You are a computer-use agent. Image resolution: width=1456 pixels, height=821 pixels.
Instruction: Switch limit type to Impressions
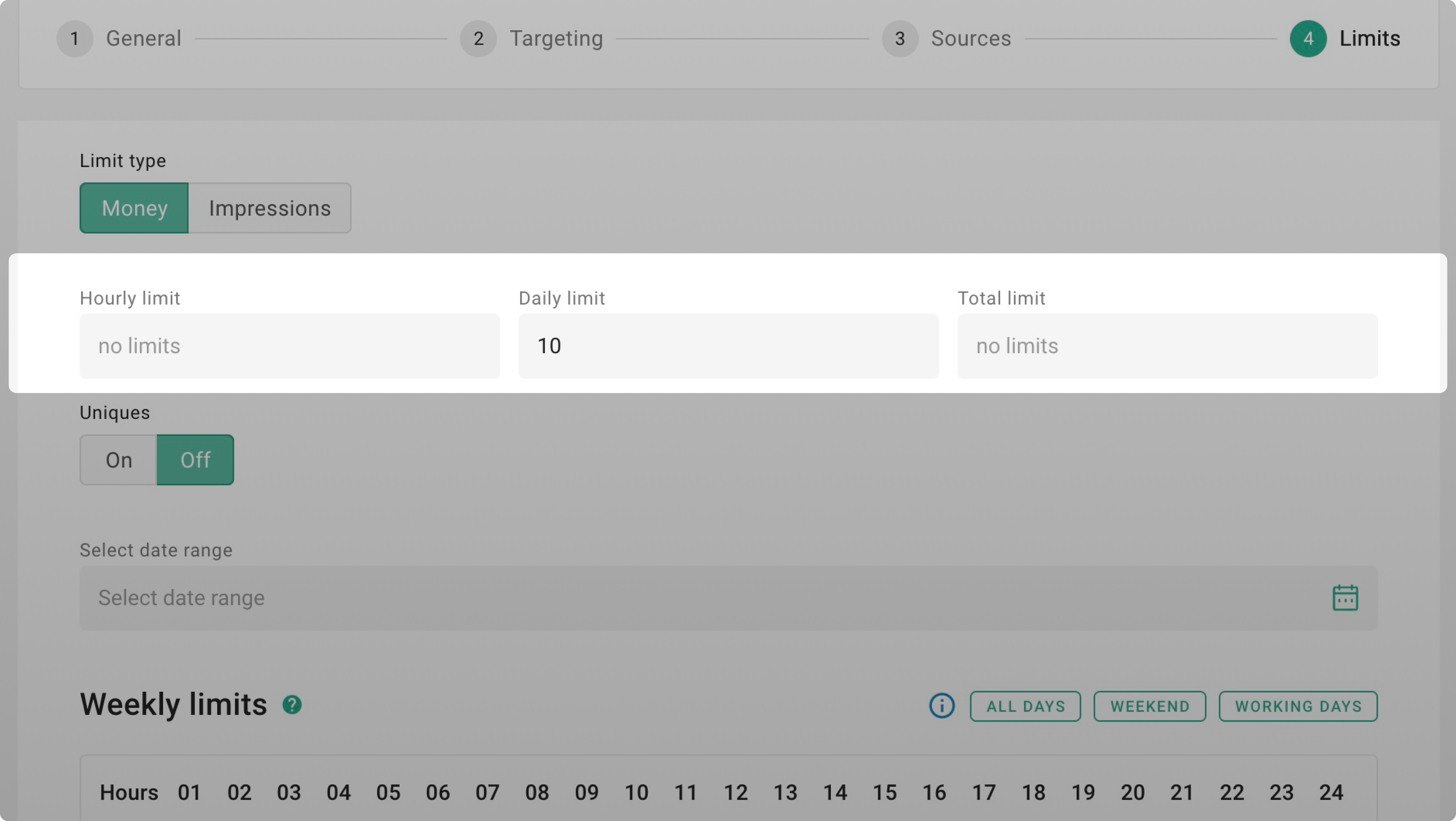point(270,208)
